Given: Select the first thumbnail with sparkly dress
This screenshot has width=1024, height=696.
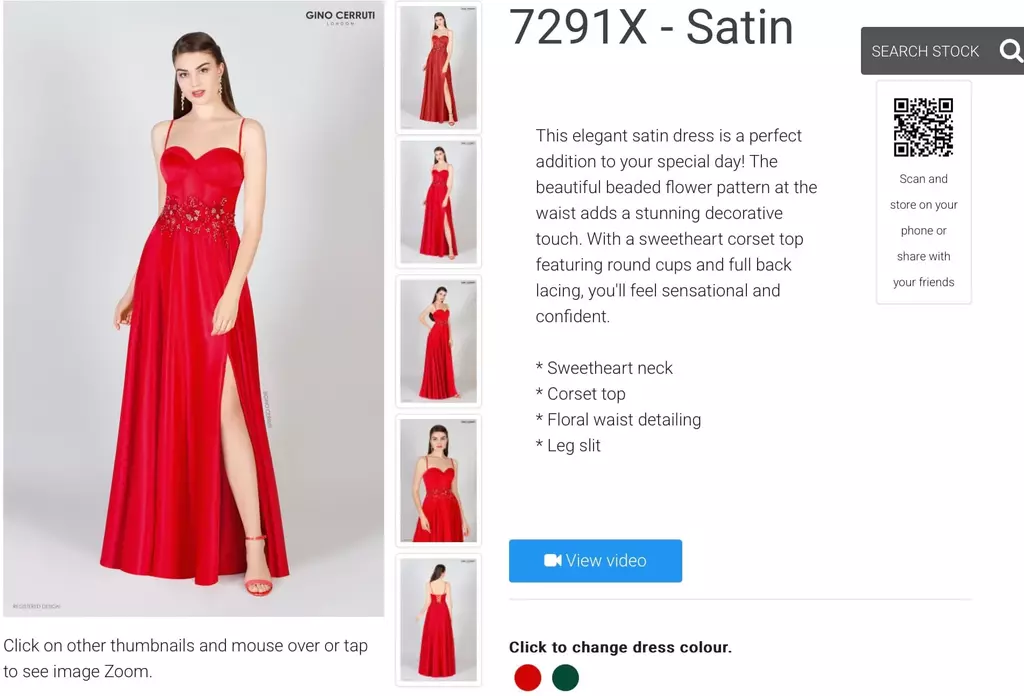Looking at the screenshot, I should coord(438,67).
